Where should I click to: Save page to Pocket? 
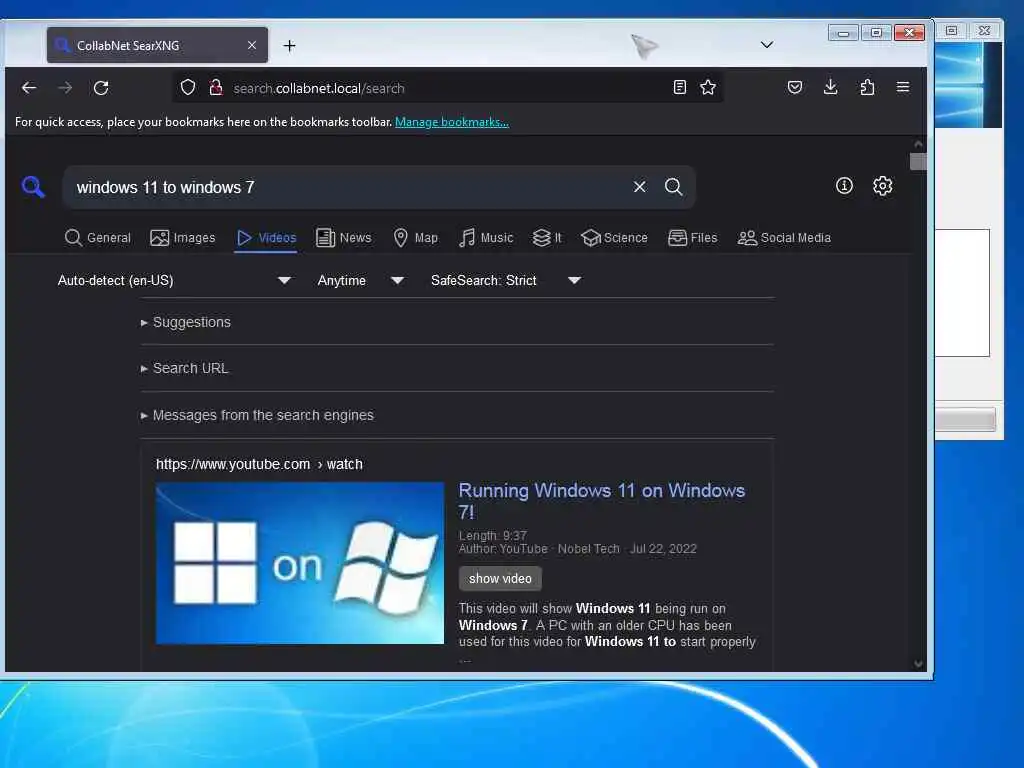tap(795, 88)
